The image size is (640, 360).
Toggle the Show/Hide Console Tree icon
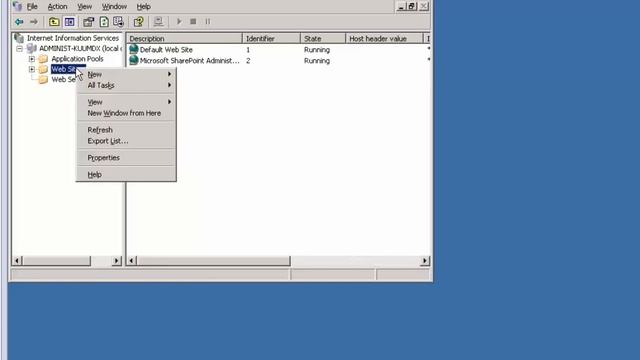tap(69, 22)
